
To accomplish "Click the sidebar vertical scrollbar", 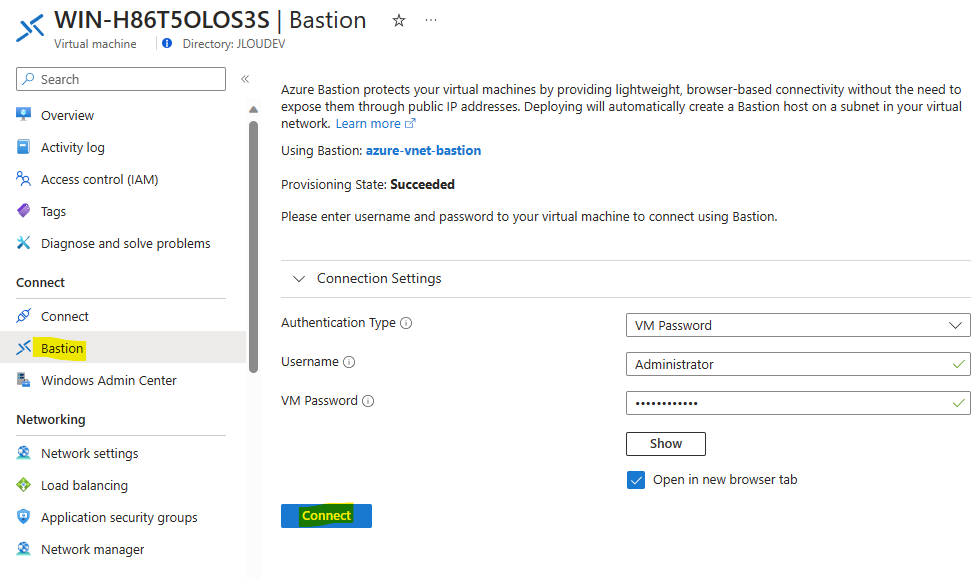I will [253, 246].
